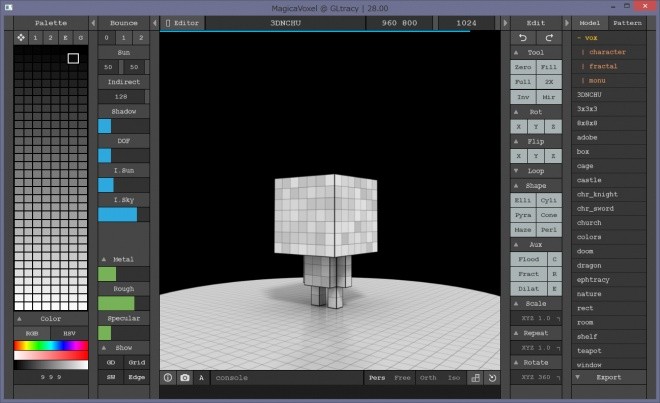Click the 2X tool button
Image resolution: width=660 pixels, height=403 pixels.
pyautogui.click(x=549, y=82)
